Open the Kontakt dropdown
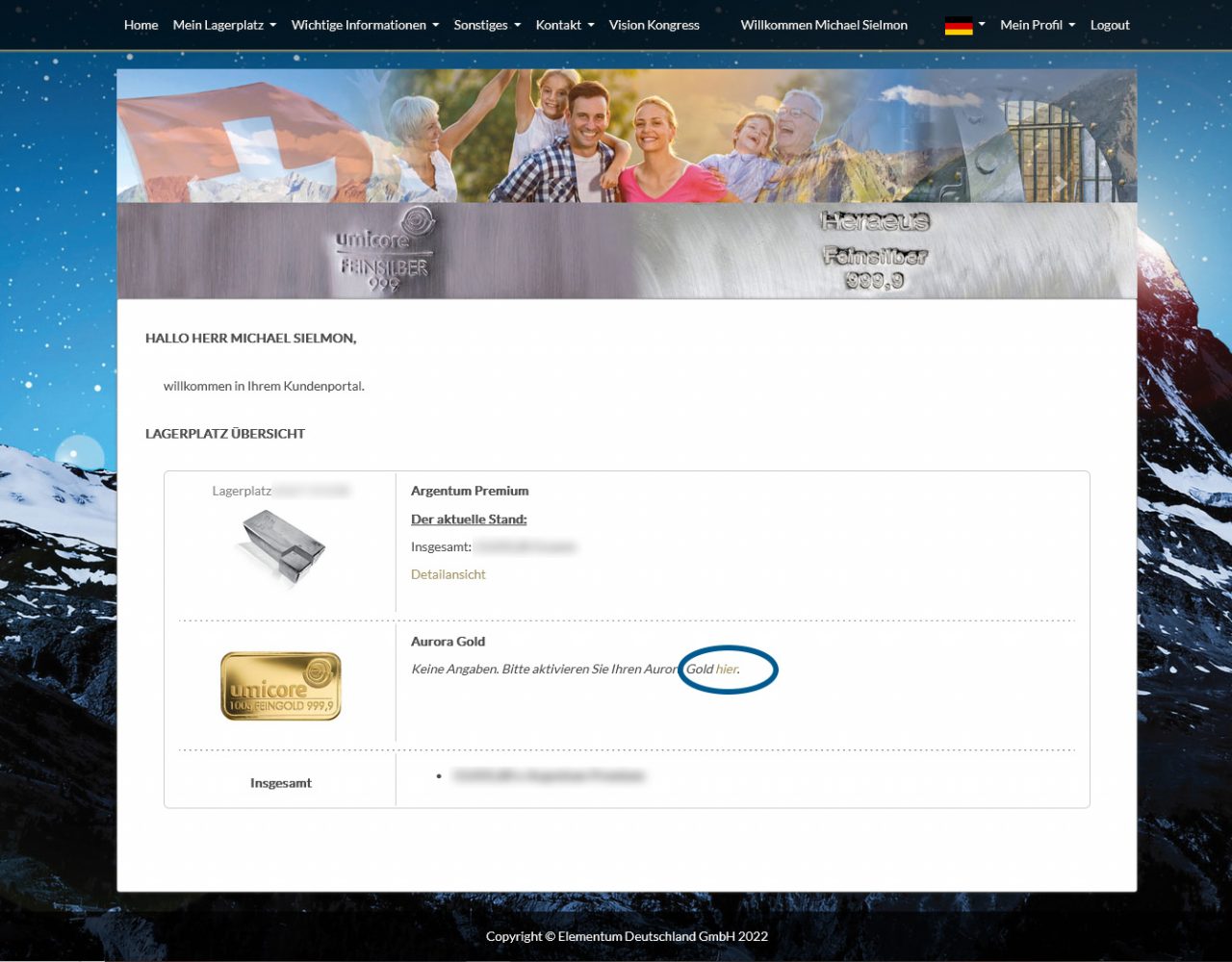1232x962 pixels. pyautogui.click(x=565, y=25)
